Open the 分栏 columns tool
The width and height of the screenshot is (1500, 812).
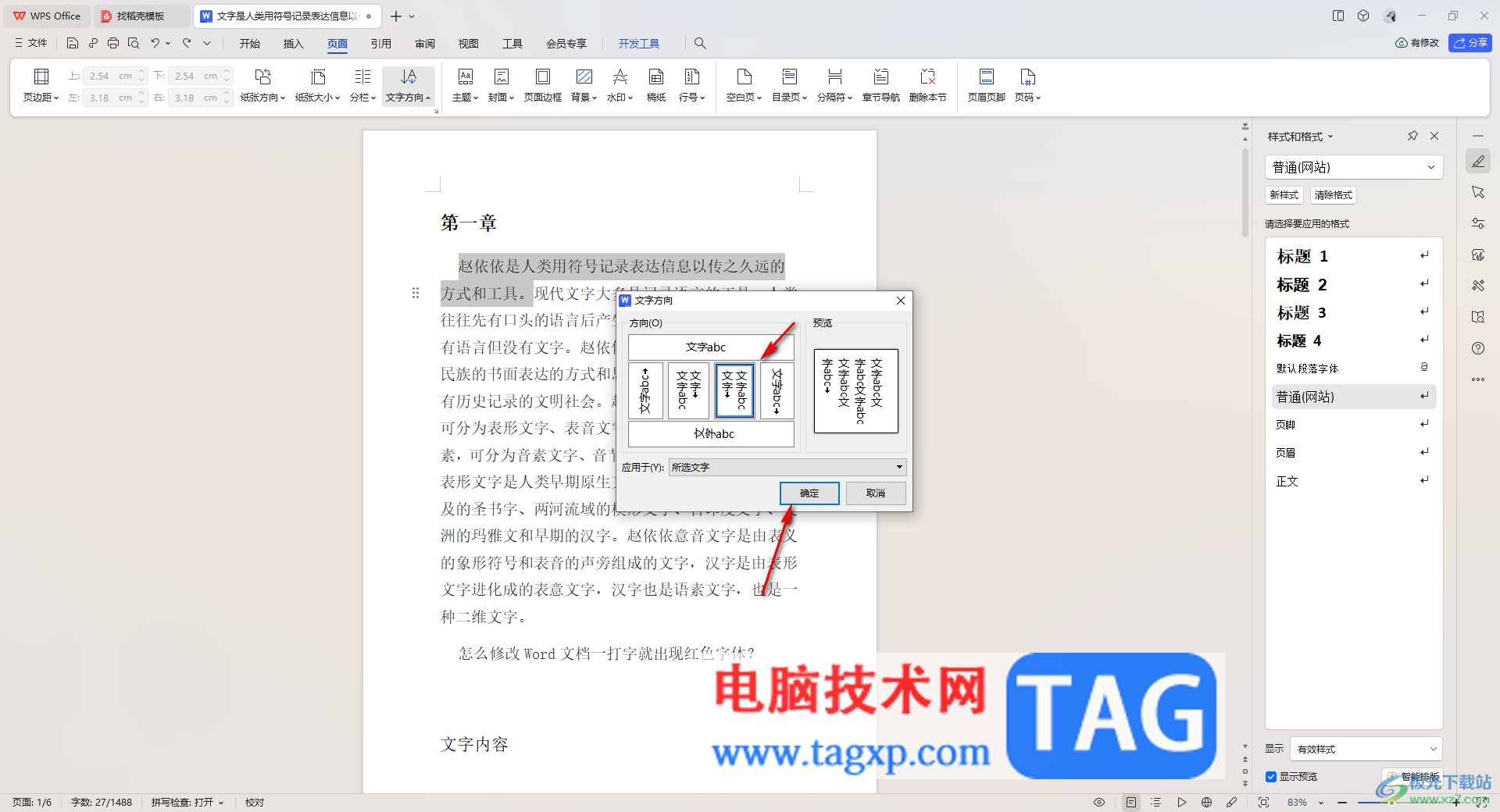[362, 85]
